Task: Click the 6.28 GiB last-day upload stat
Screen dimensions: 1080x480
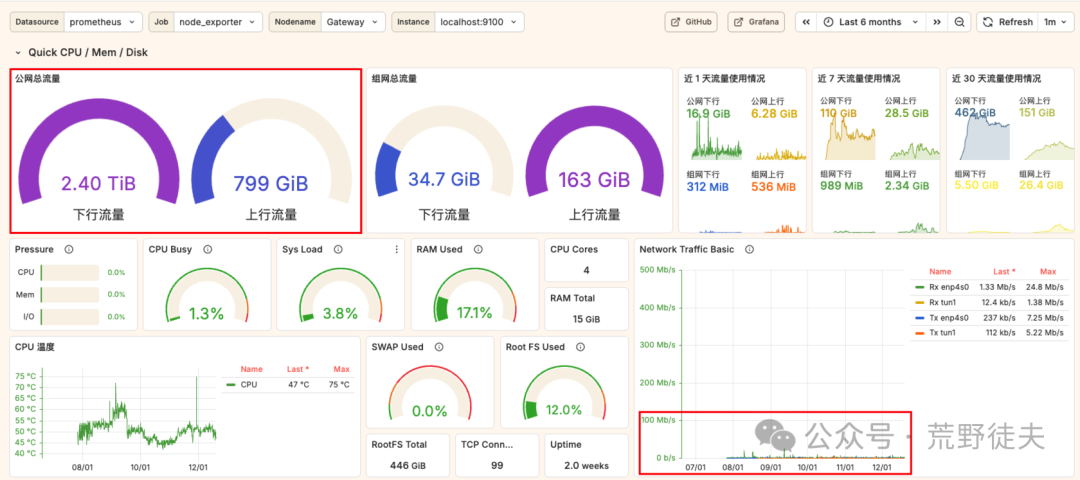Action: [x=774, y=114]
